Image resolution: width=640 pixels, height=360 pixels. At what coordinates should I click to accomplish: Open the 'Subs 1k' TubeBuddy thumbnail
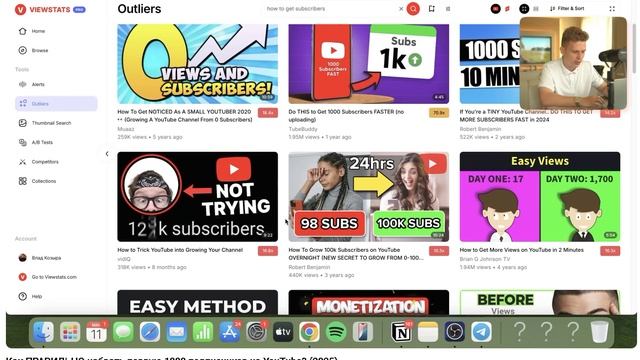[369, 64]
